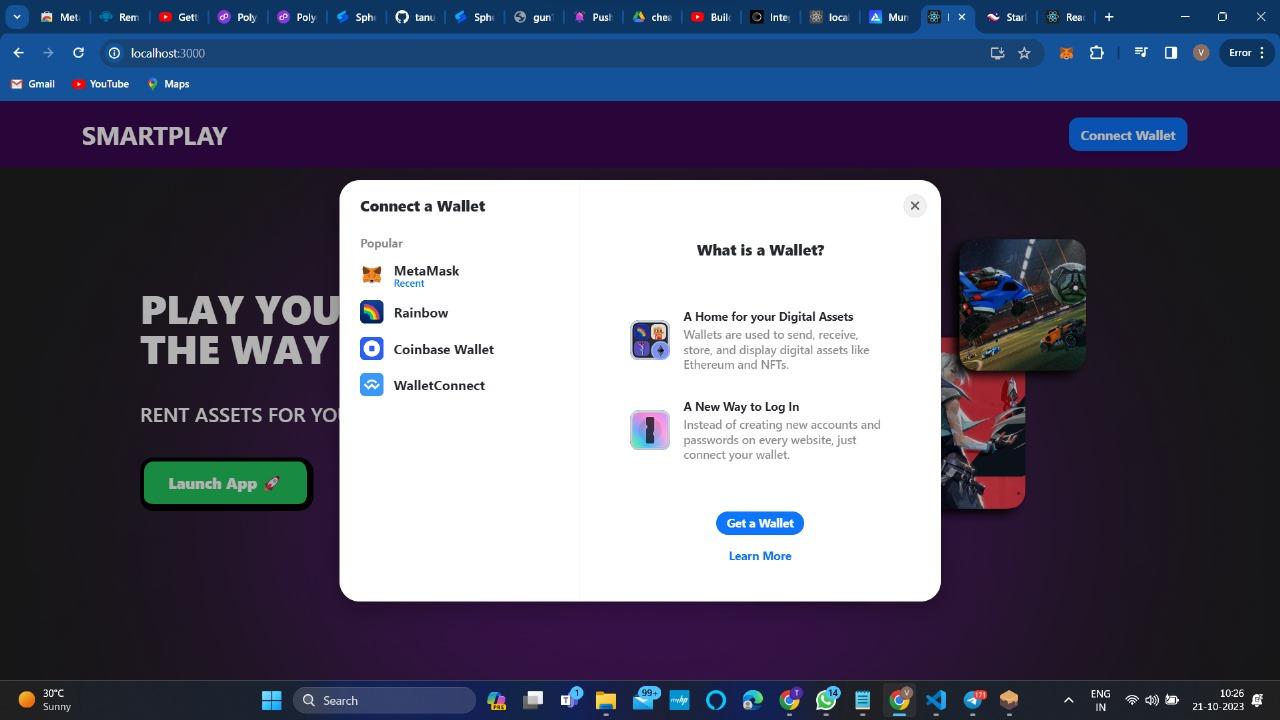The width and height of the screenshot is (1280, 720).
Task: Open Microsoft Edge from taskbar
Action: coord(752,700)
